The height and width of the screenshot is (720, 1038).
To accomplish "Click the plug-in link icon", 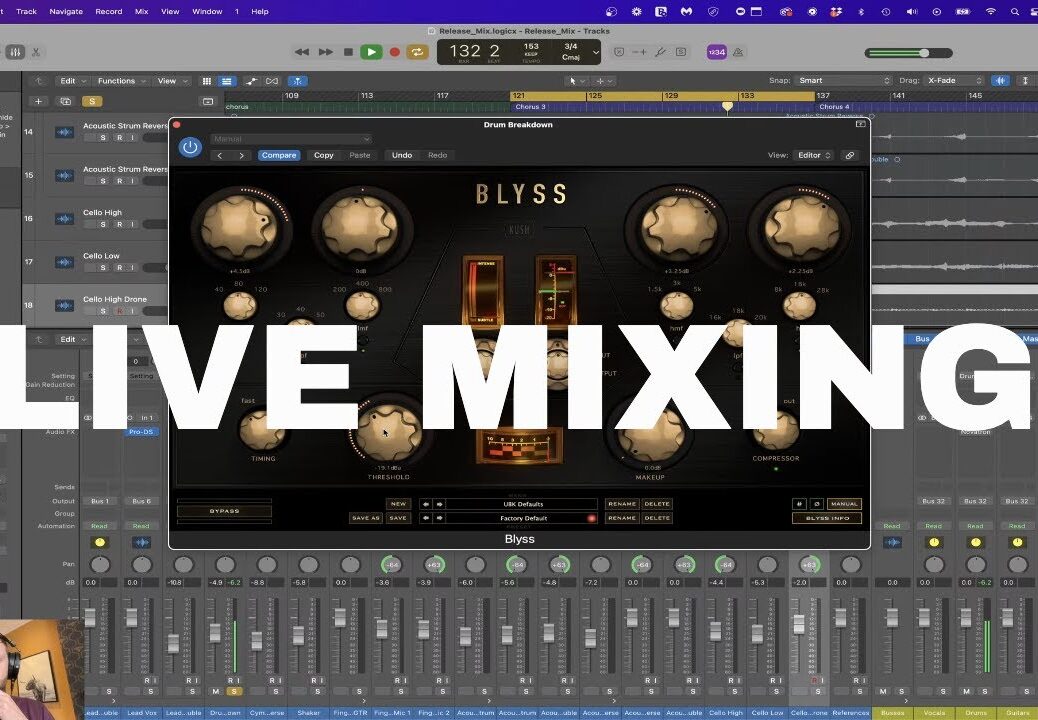I will click(850, 156).
